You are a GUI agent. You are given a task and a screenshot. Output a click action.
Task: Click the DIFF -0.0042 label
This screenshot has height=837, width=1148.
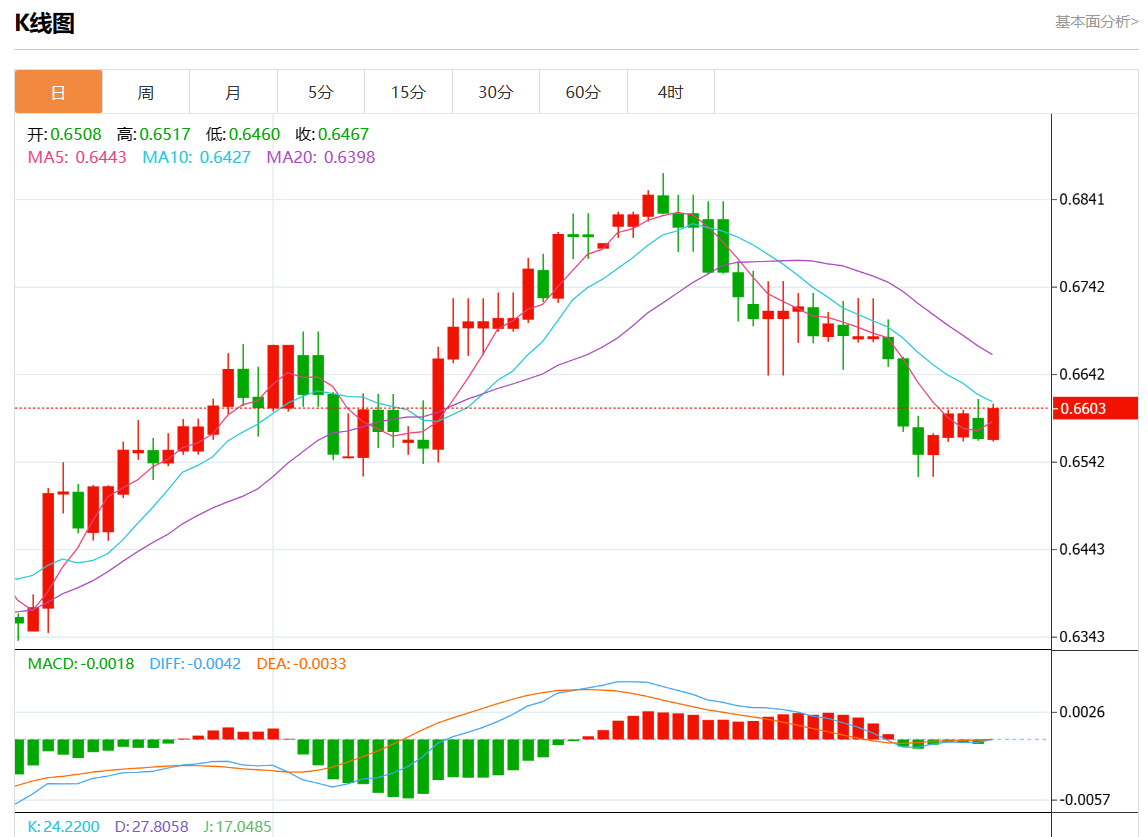[195, 663]
